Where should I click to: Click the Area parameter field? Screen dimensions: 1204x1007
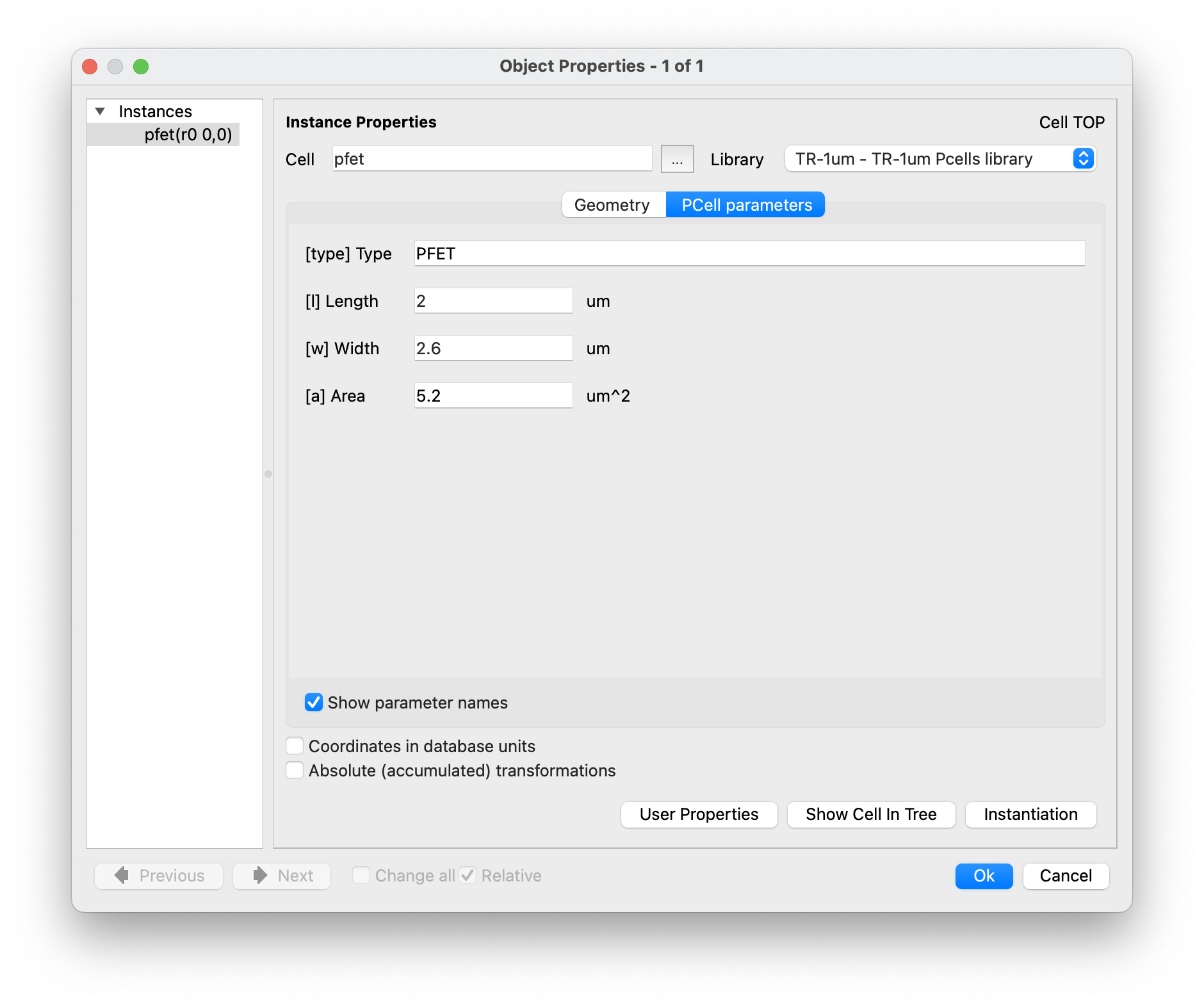click(493, 396)
